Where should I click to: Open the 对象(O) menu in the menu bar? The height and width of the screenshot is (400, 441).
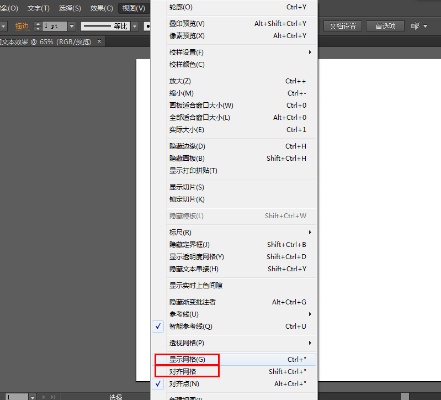[9, 8]
